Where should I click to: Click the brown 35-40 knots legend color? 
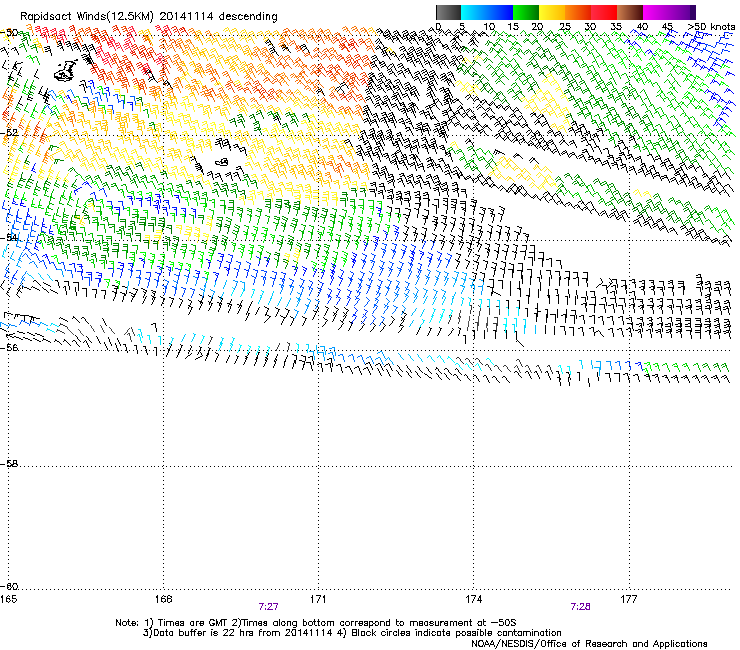coord(630,12)
